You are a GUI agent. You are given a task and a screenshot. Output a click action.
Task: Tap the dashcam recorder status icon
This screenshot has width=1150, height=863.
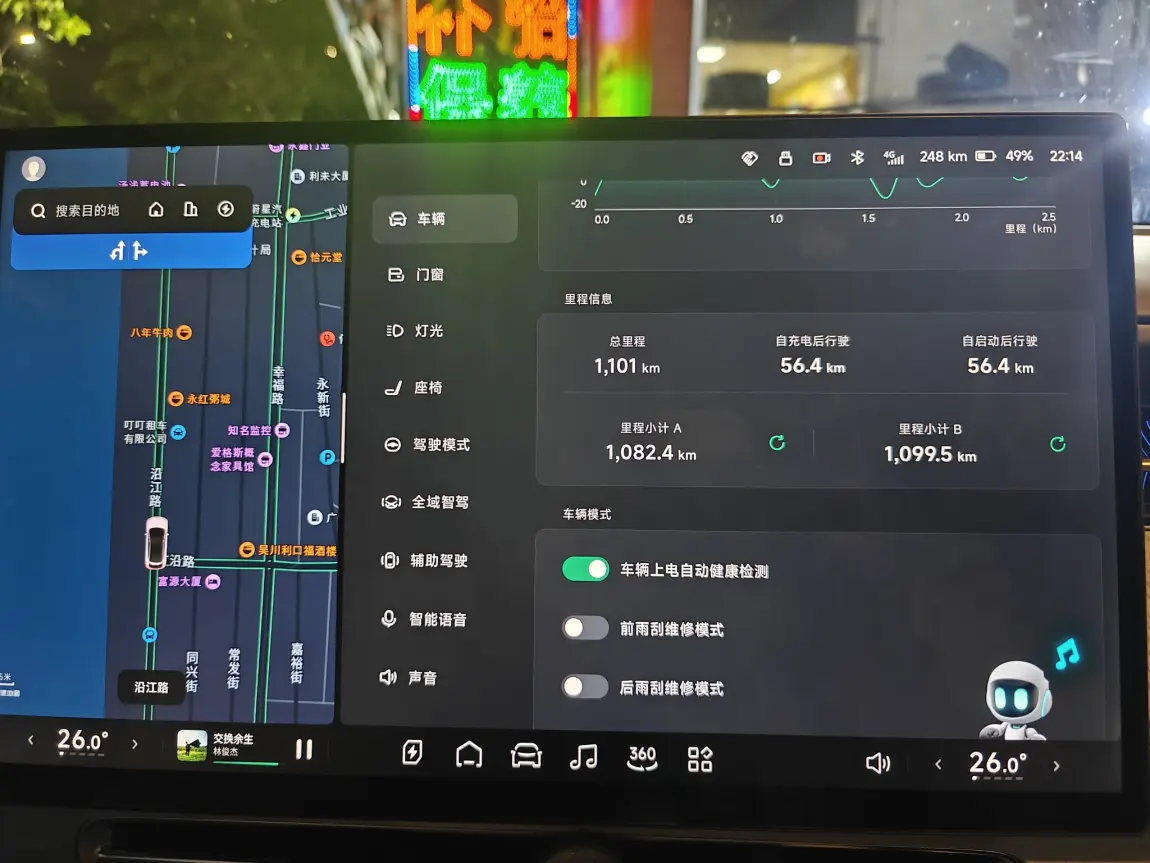point(821,158)
